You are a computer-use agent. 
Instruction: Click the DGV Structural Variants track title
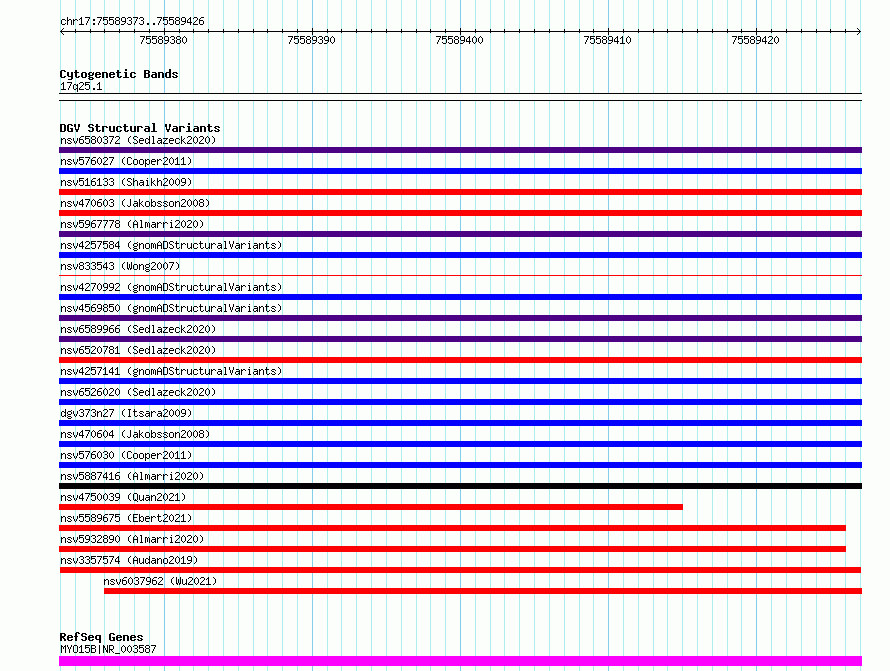tap(140, 128)
